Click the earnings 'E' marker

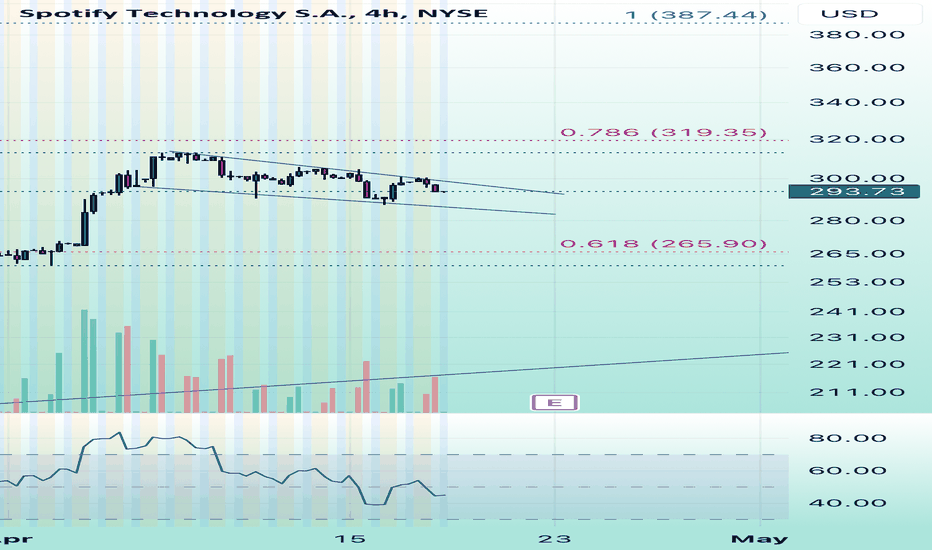click(x=554, y=403)
